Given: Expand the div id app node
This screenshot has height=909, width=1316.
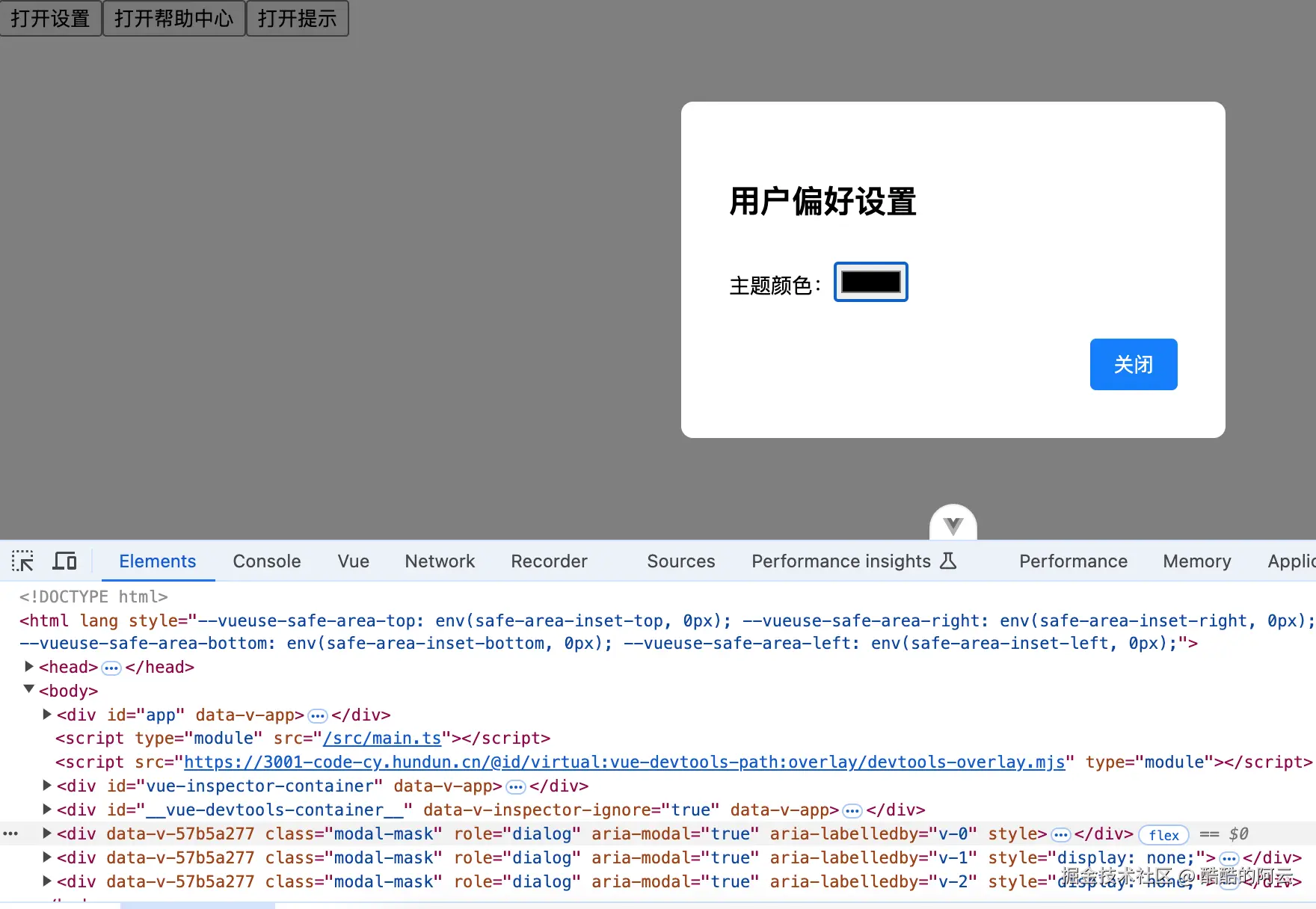Looking at the screenshot, I should [x=47, y=714].
